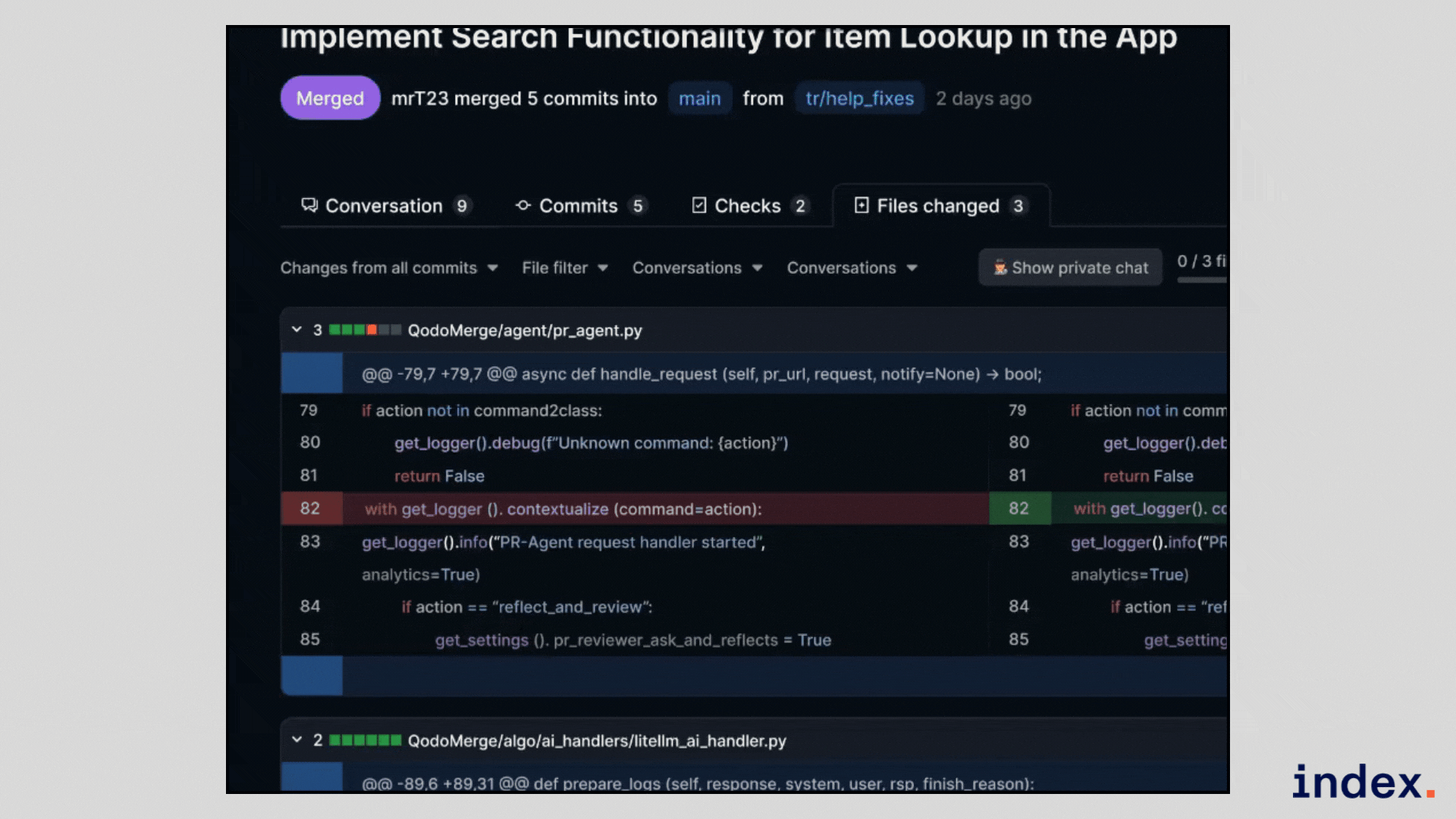Click the diff stat squares for pr_agent.py

tap(364, 330)
